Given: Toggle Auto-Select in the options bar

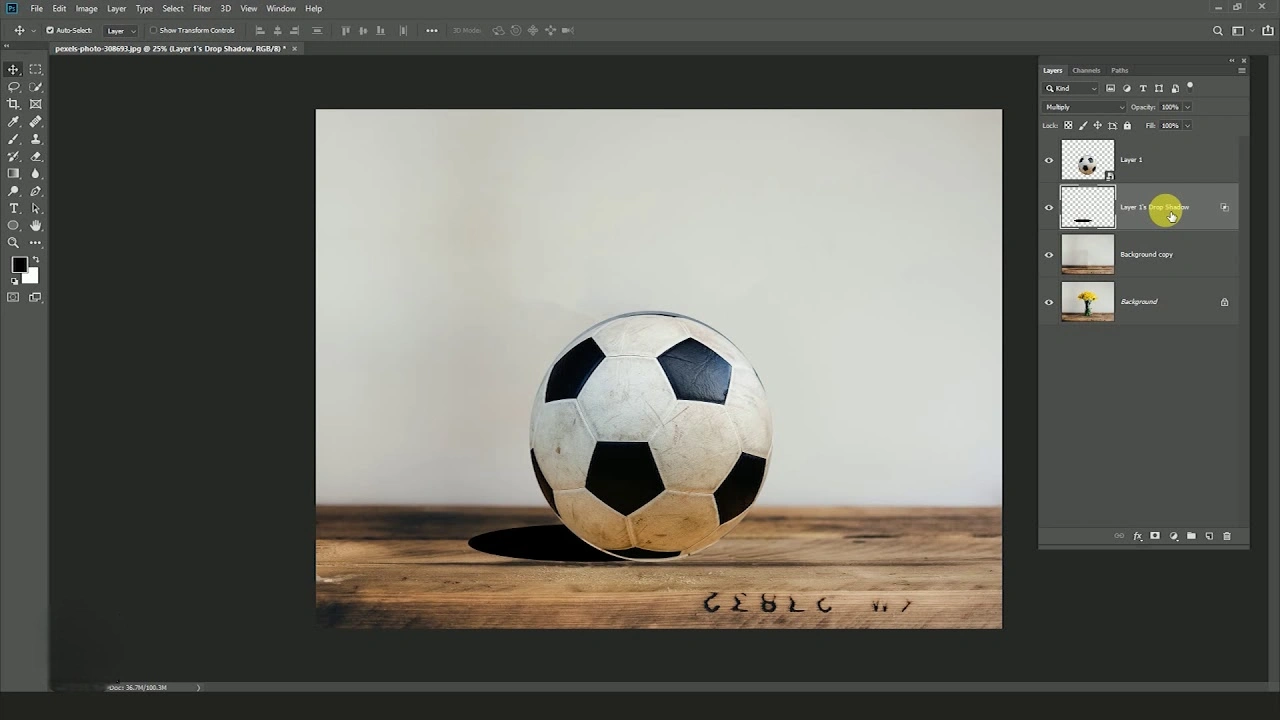Looking at the screenshot, I should point(49,30).
